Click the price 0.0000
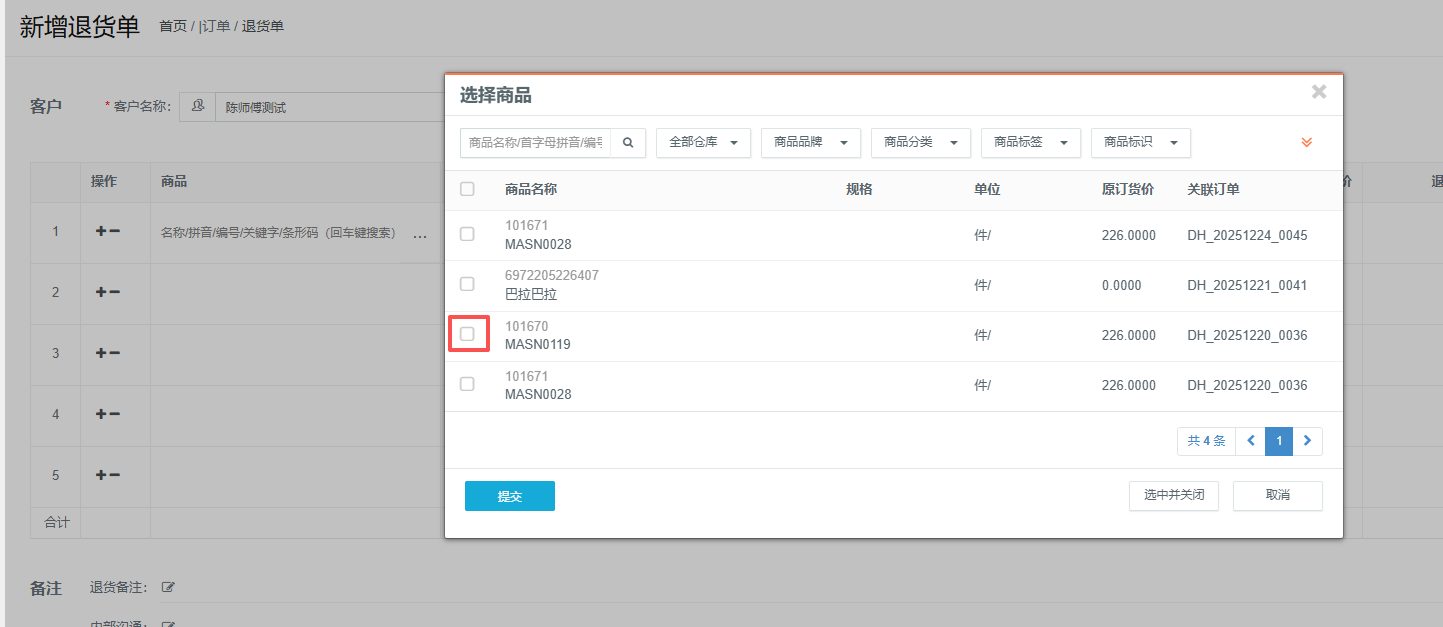This screenshot has width=1443, height=627. coord(1121,286)
